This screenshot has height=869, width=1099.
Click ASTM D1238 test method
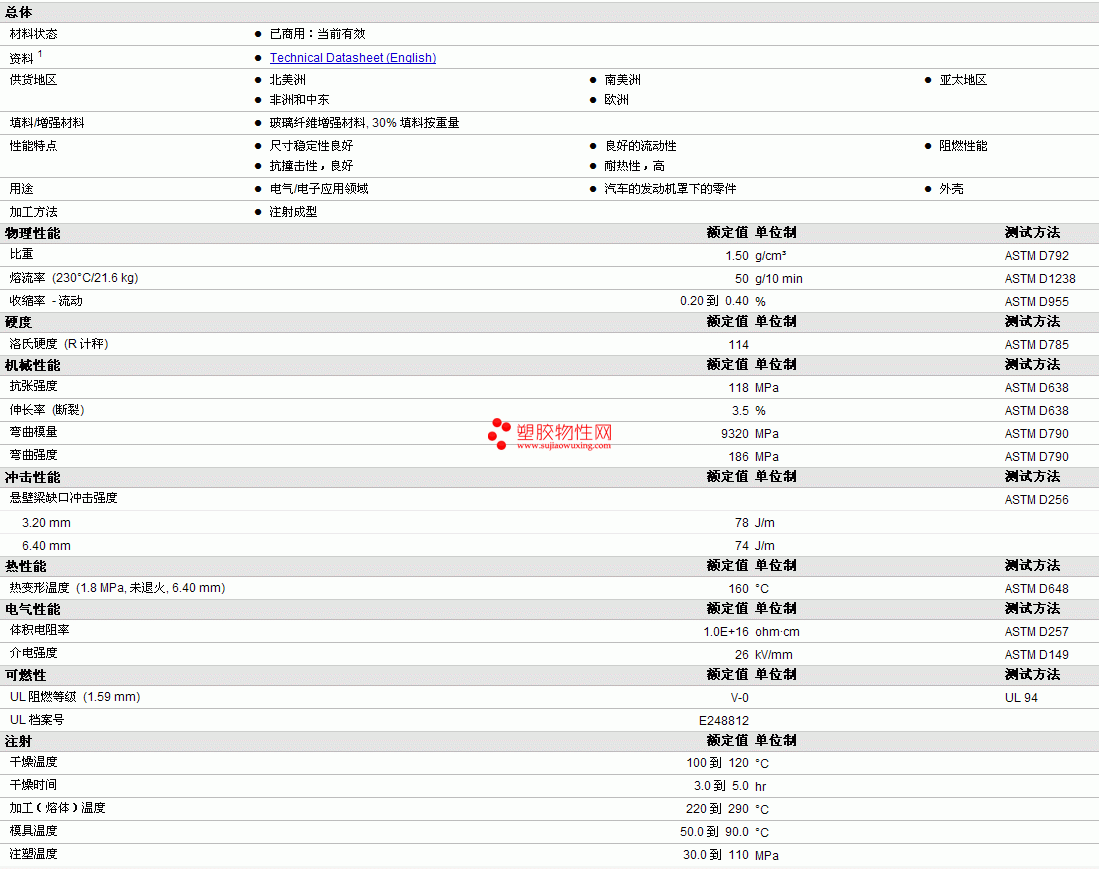[1040, 279]
